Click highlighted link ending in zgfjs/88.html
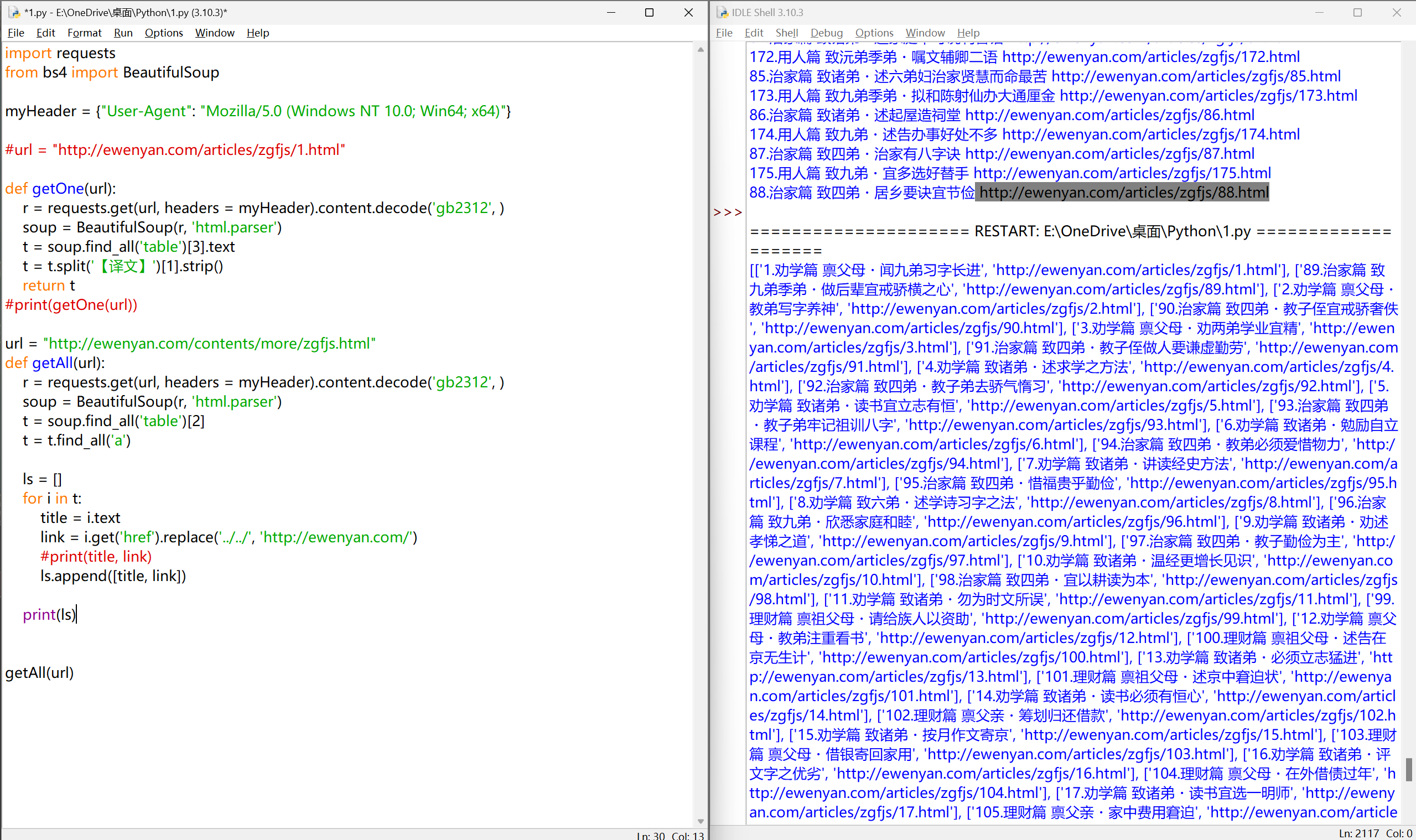 coord(1123,193)
